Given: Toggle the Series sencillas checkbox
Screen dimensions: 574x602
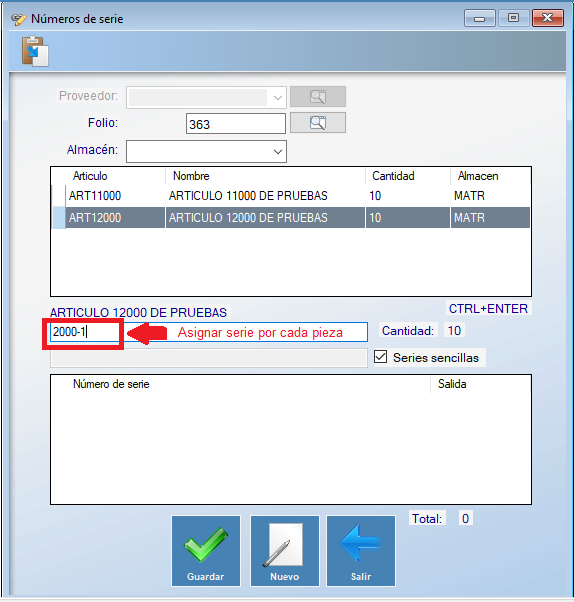Looking at the screenshot, I should pyautogui.click(x=380, y=357).
